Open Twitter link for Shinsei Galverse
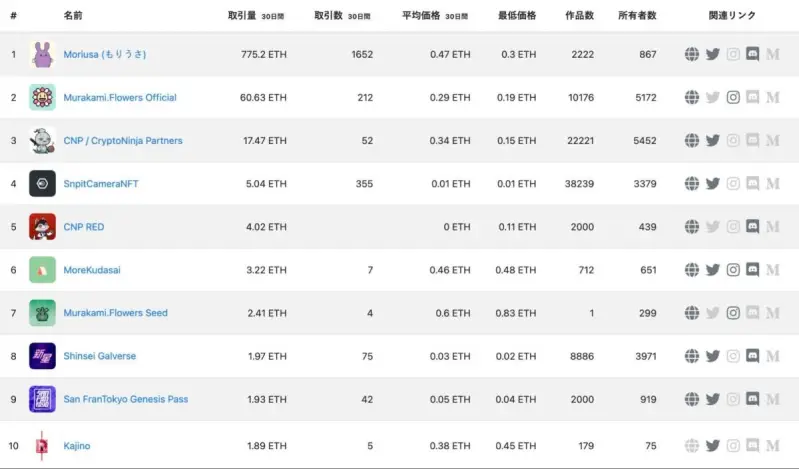The width and height of the screenshot is (799, 469). (712, 356)
